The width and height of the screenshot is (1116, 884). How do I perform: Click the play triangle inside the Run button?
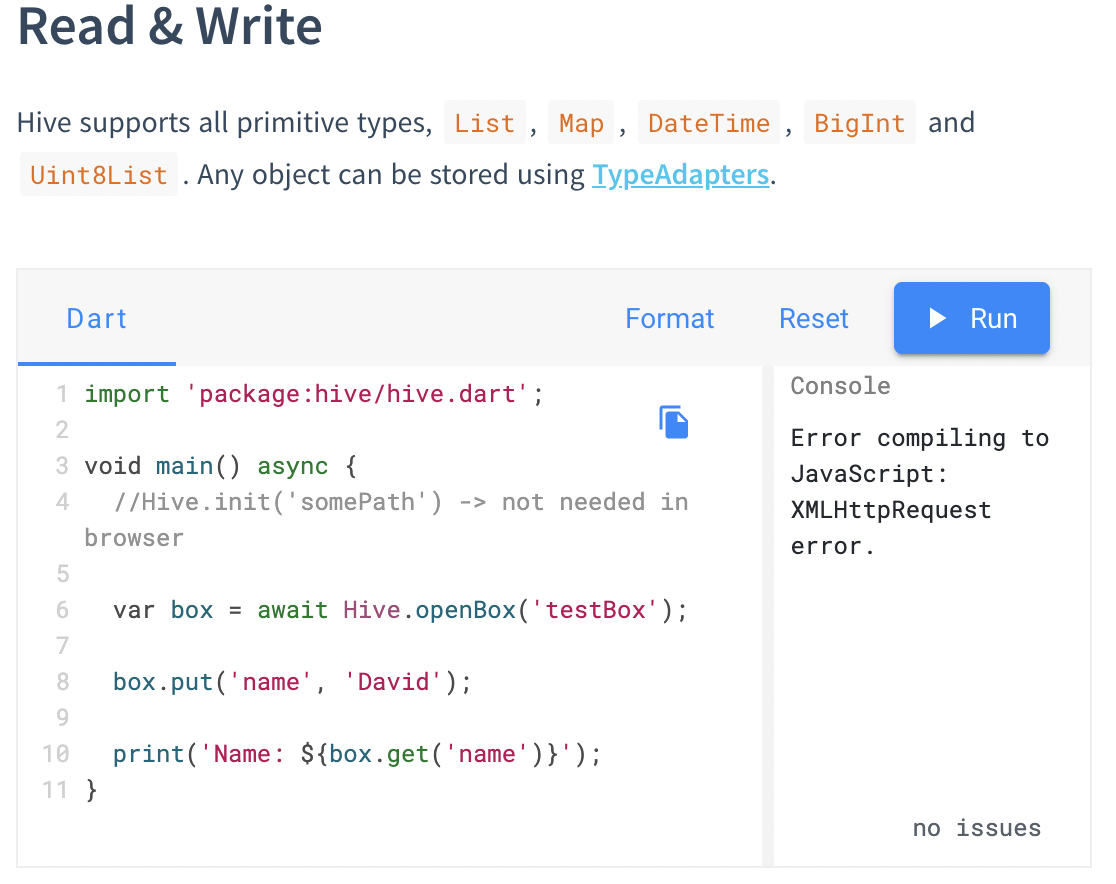coord(938,318)
